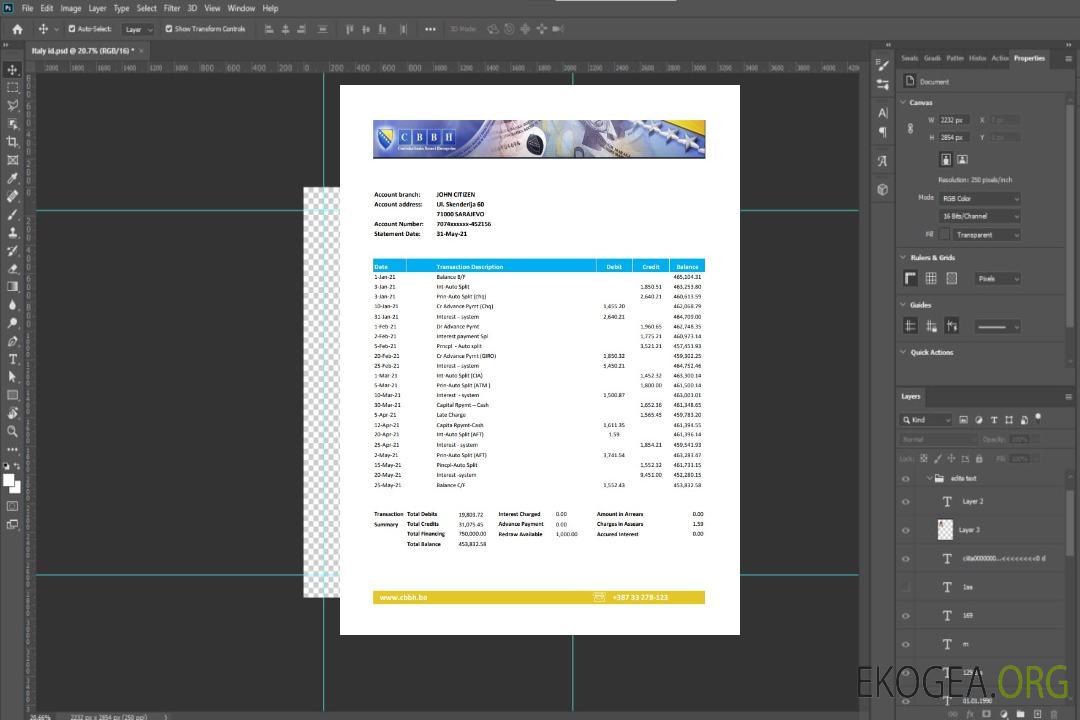Select the Move tool
This screenshot has height=720, width=1080.
(12, 70)
